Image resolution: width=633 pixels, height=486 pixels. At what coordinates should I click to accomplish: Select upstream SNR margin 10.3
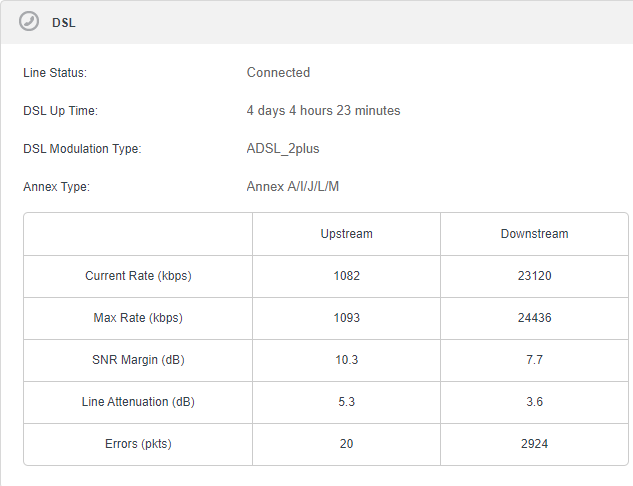(x=346, y=360)
